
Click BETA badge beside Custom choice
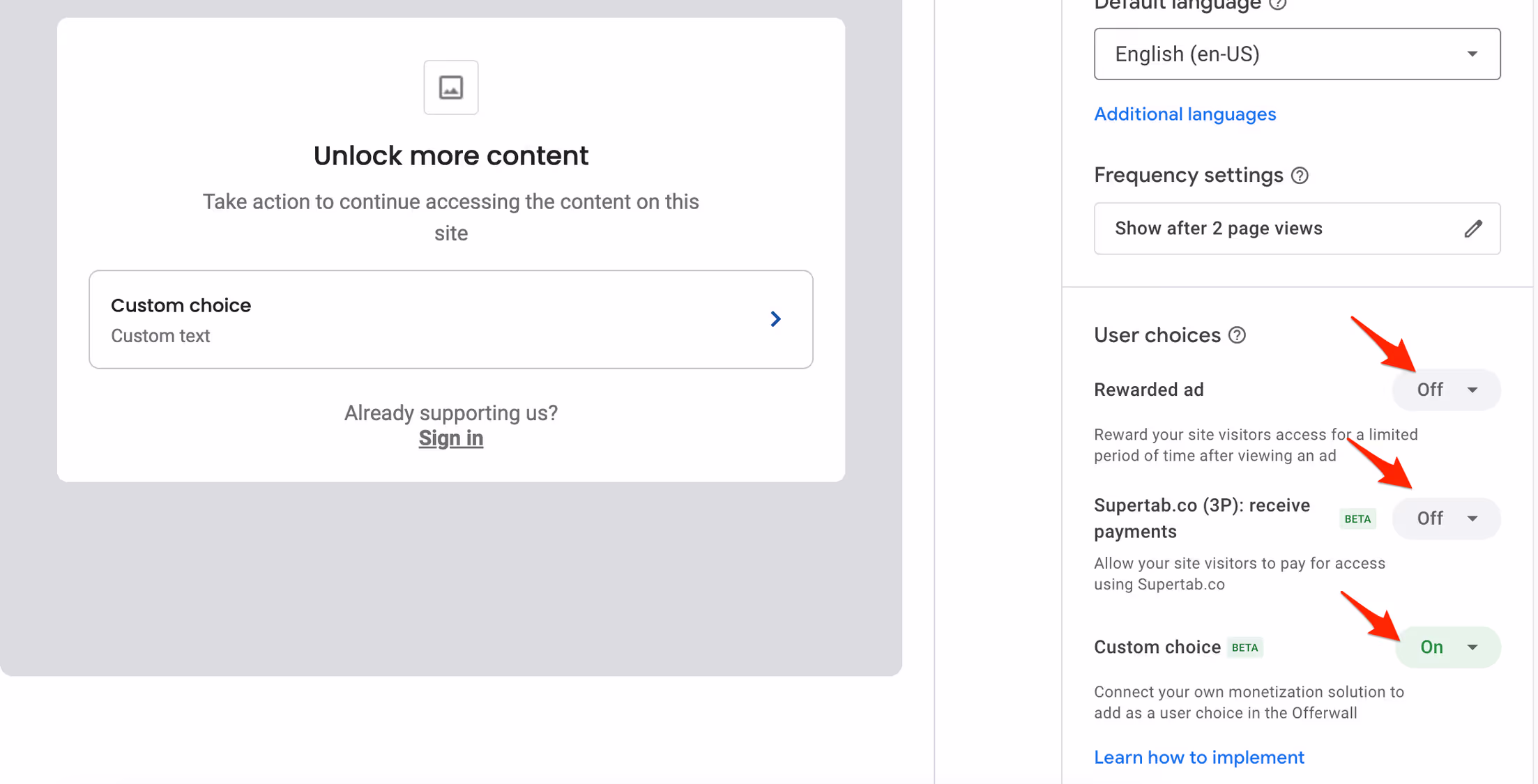click(1244, 647)
